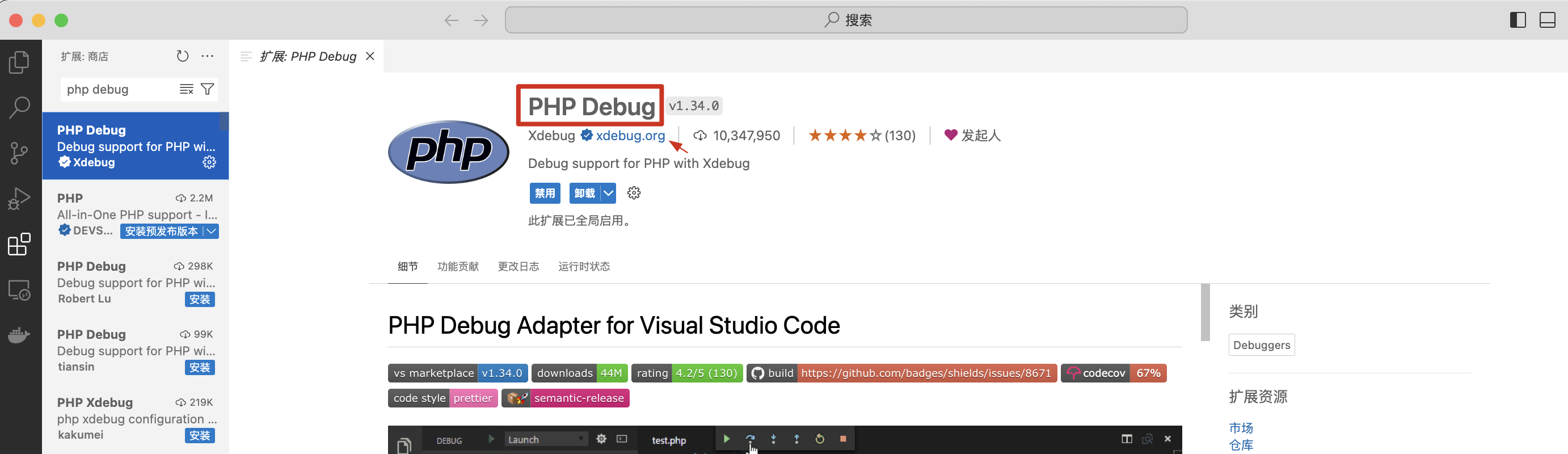Viewport: 1568px width, 454px height.
Task: Clear extension search results icon
Action: point(187,90)
